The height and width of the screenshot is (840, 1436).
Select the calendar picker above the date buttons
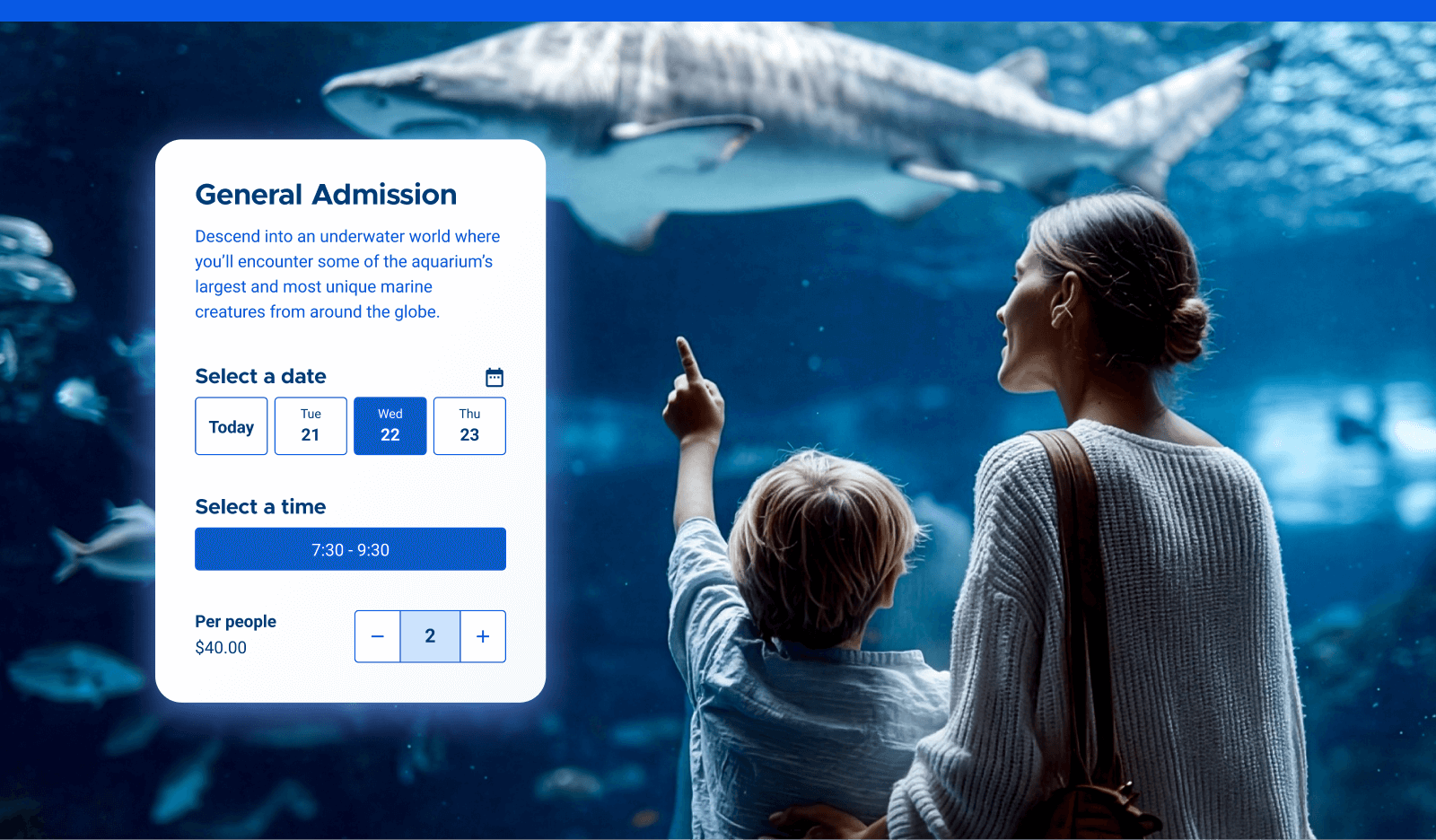pos(494,377)
